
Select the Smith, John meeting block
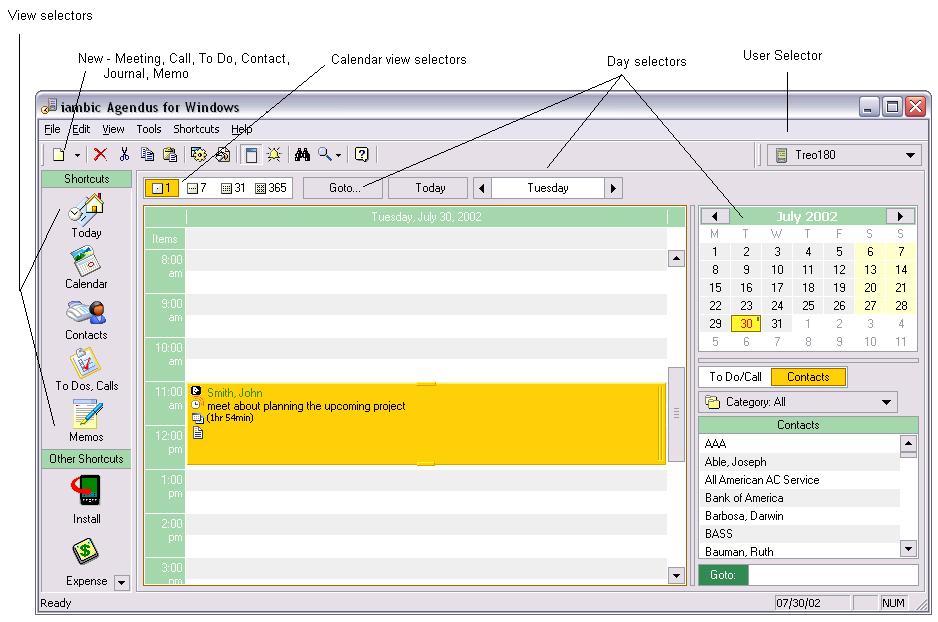426,423
